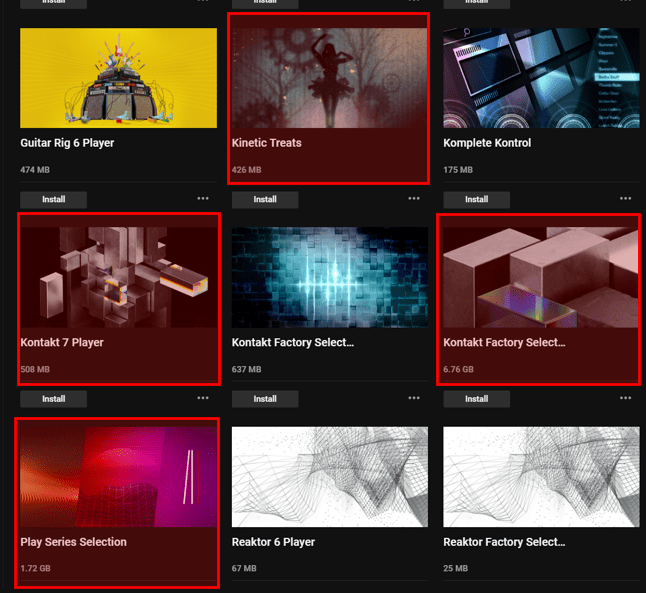The width and height of the screenshot is (646, 593).
Task: Click the 175 MB size label
Action: pos(458,170)
